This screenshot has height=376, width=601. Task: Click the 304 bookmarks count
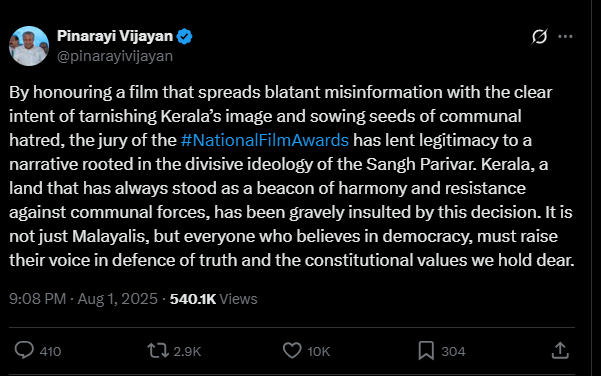click(453, 351)
